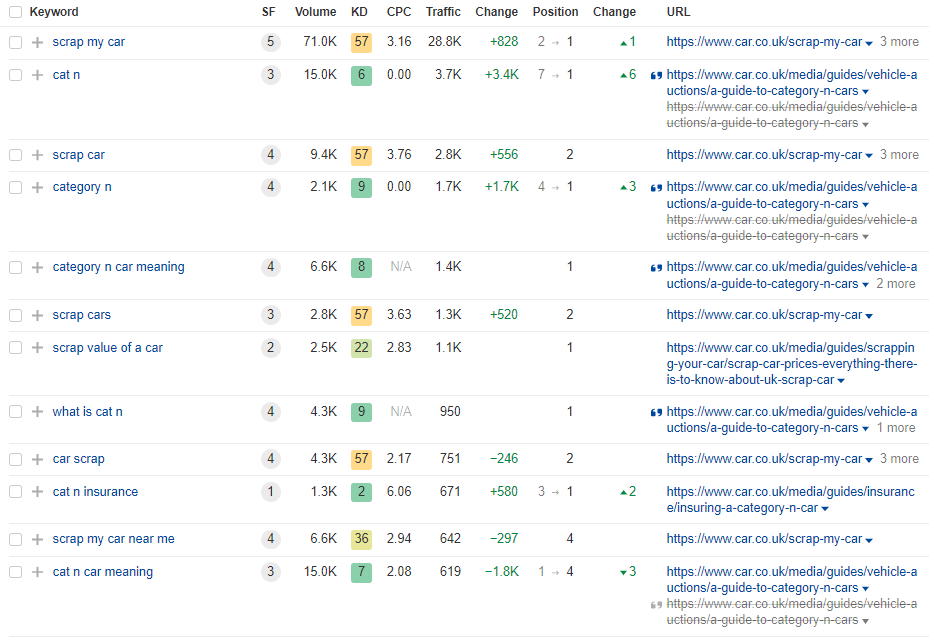Screen dimensions: 929x637
Task: Tick the checkbox for 'cat n' keyword
Action: [x=15, y=75]
